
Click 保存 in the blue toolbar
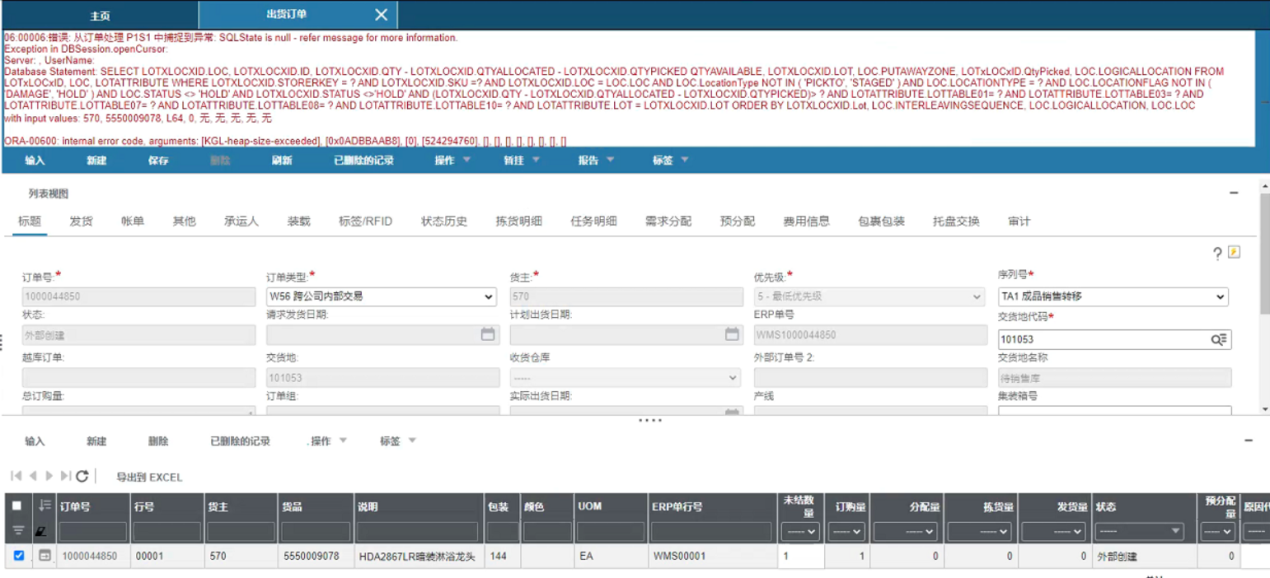click(158, 160)
